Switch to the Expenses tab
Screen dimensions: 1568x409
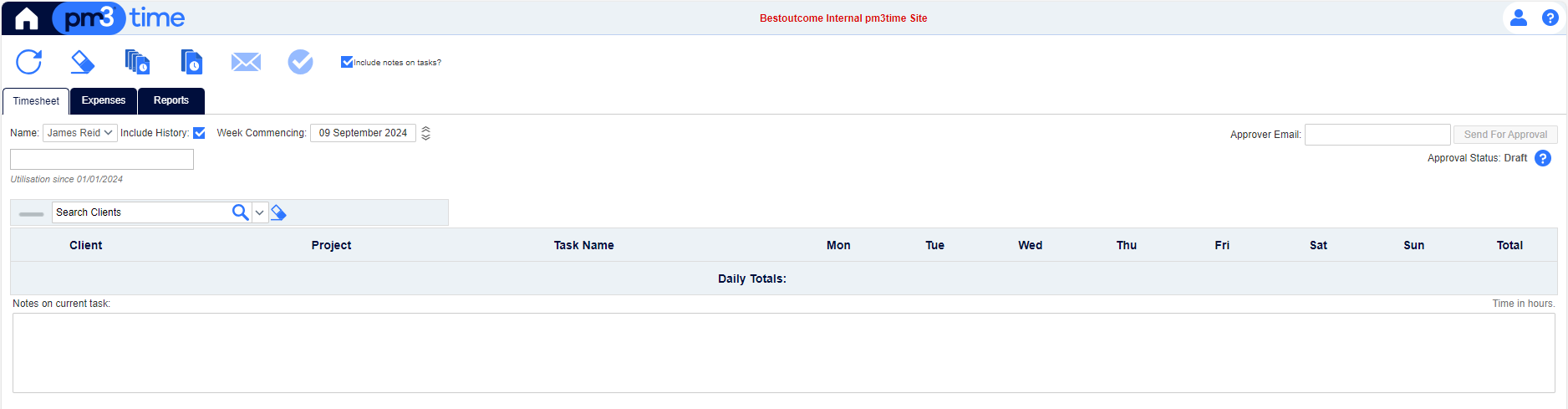(104, 100)
